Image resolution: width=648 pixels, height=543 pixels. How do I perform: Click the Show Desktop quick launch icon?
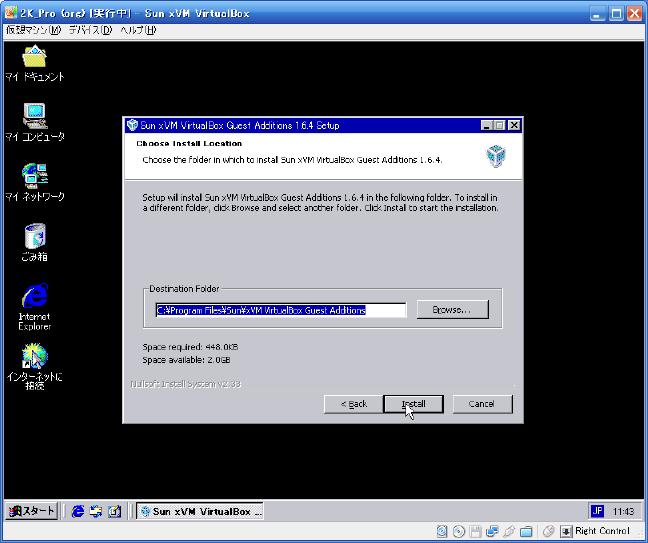click(114, 512)
